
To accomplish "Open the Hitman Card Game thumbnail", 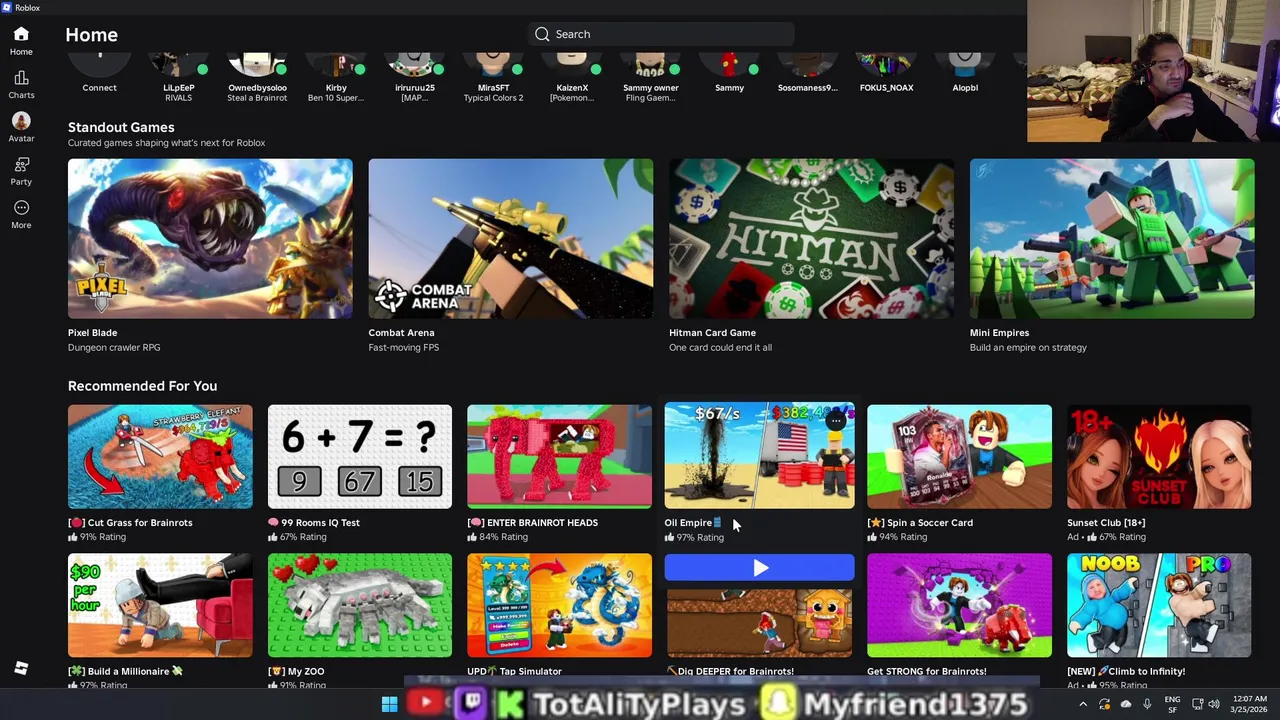I will 811,239.
